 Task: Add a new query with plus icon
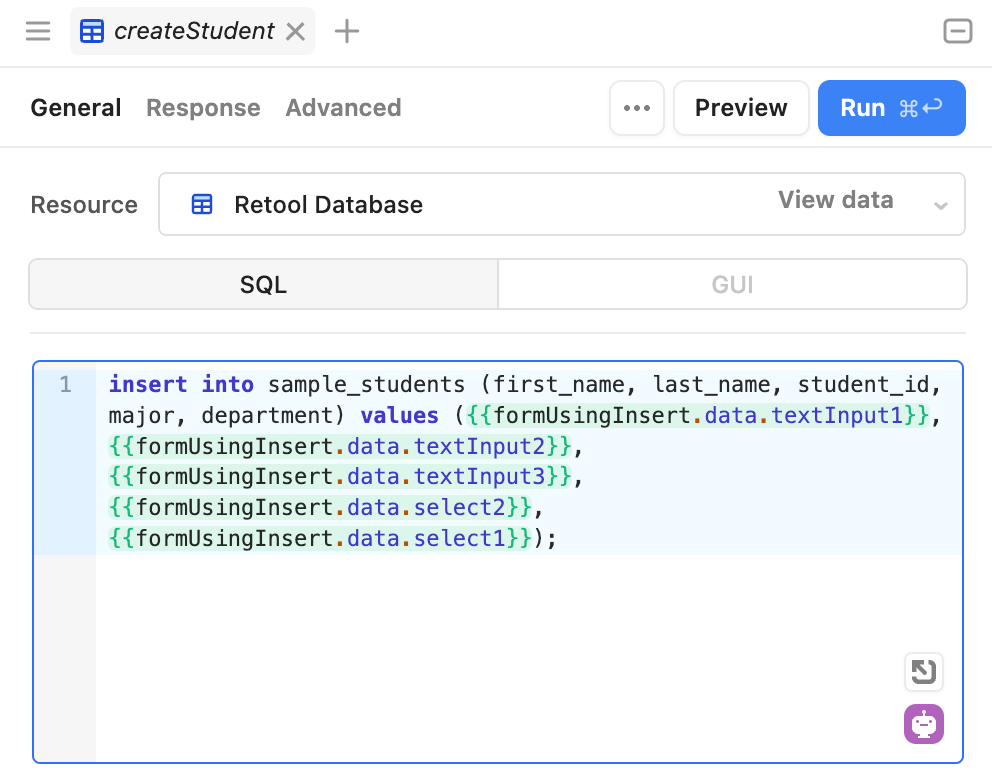point(347,31)
